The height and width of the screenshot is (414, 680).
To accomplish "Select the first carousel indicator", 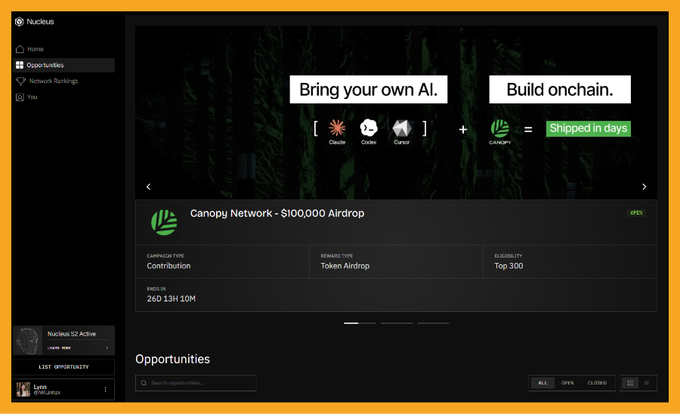I will [x=360, y=323].
